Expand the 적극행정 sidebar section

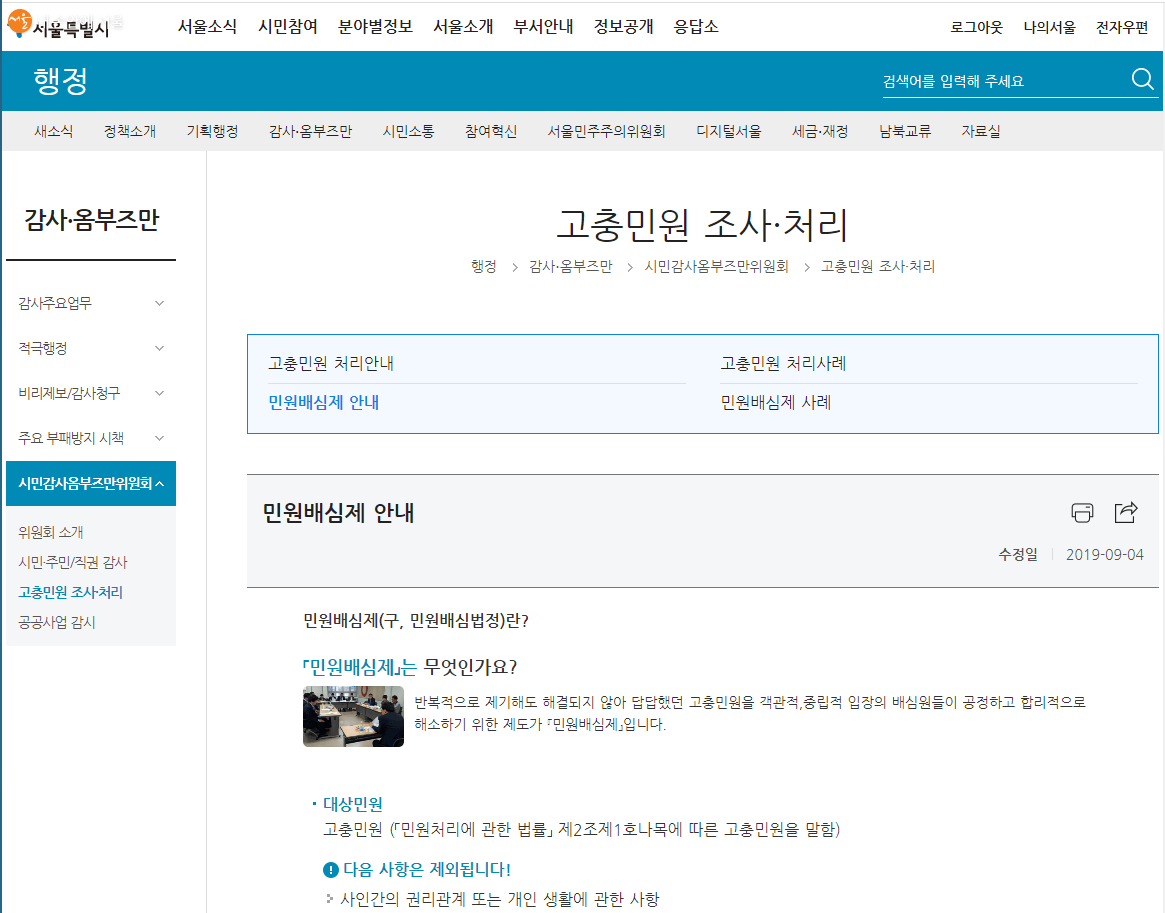pos(159,348)
